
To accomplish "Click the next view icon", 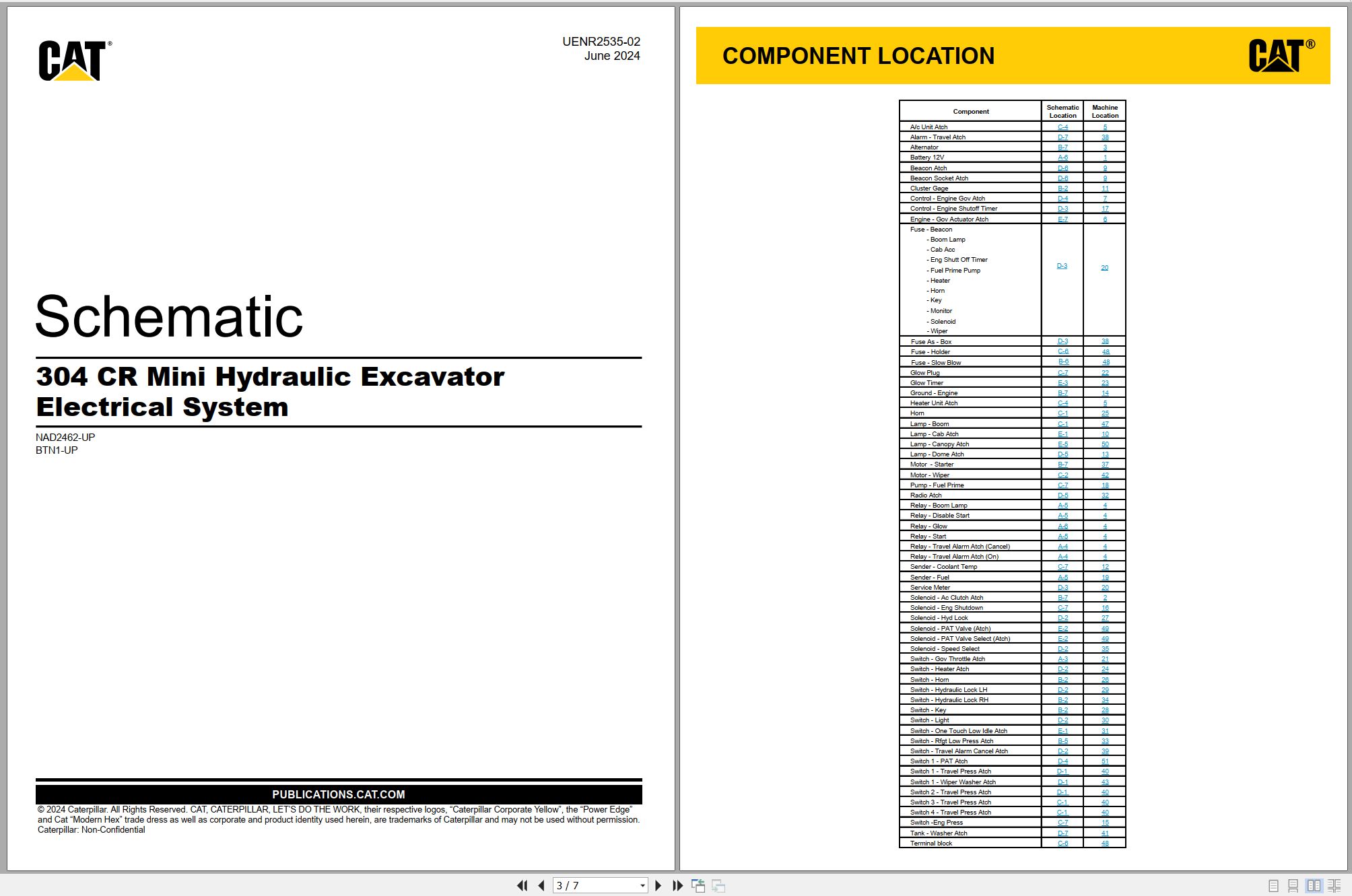I will [718, 886].
